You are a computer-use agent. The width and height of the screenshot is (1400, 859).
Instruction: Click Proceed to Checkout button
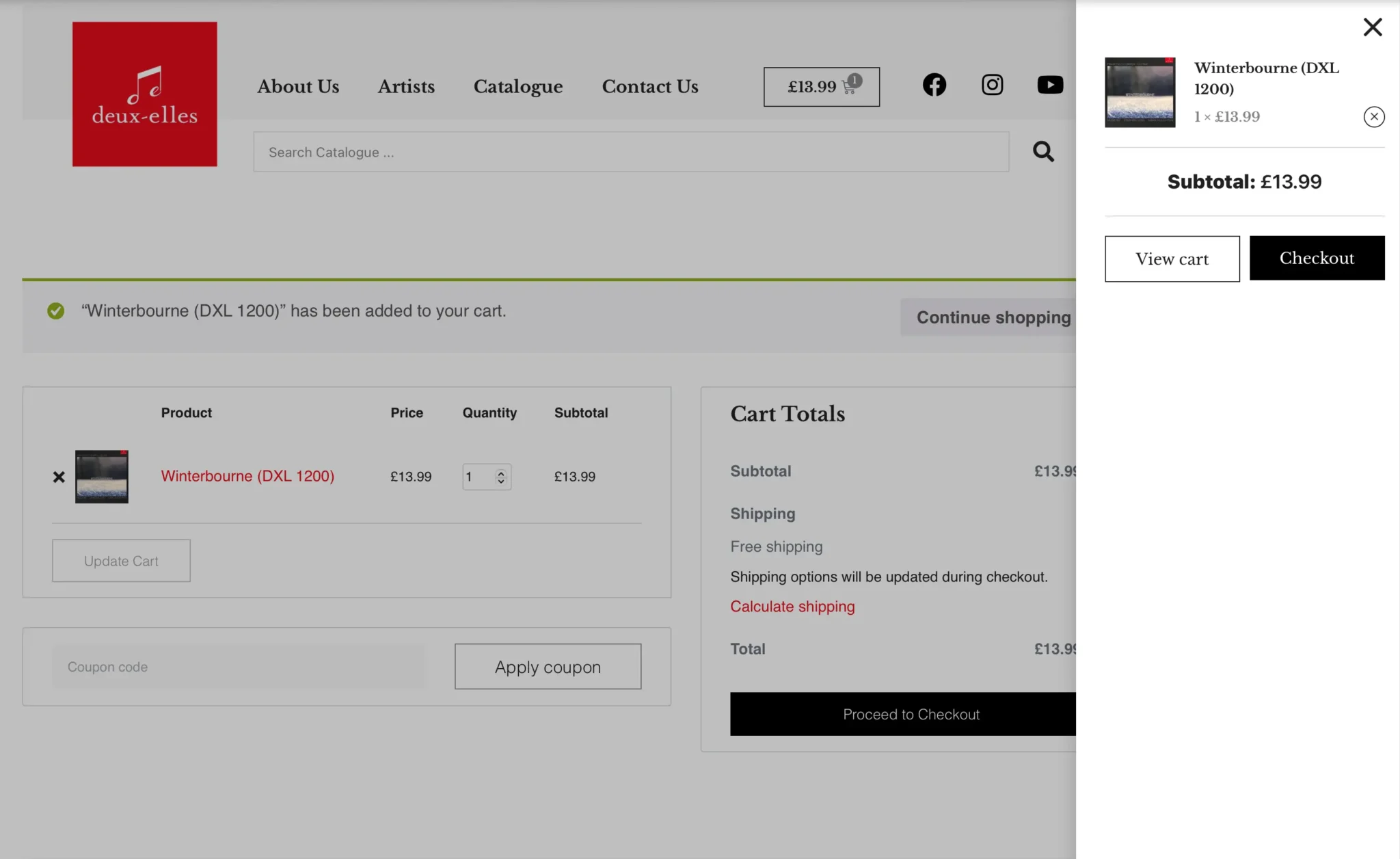coord(903,714)
